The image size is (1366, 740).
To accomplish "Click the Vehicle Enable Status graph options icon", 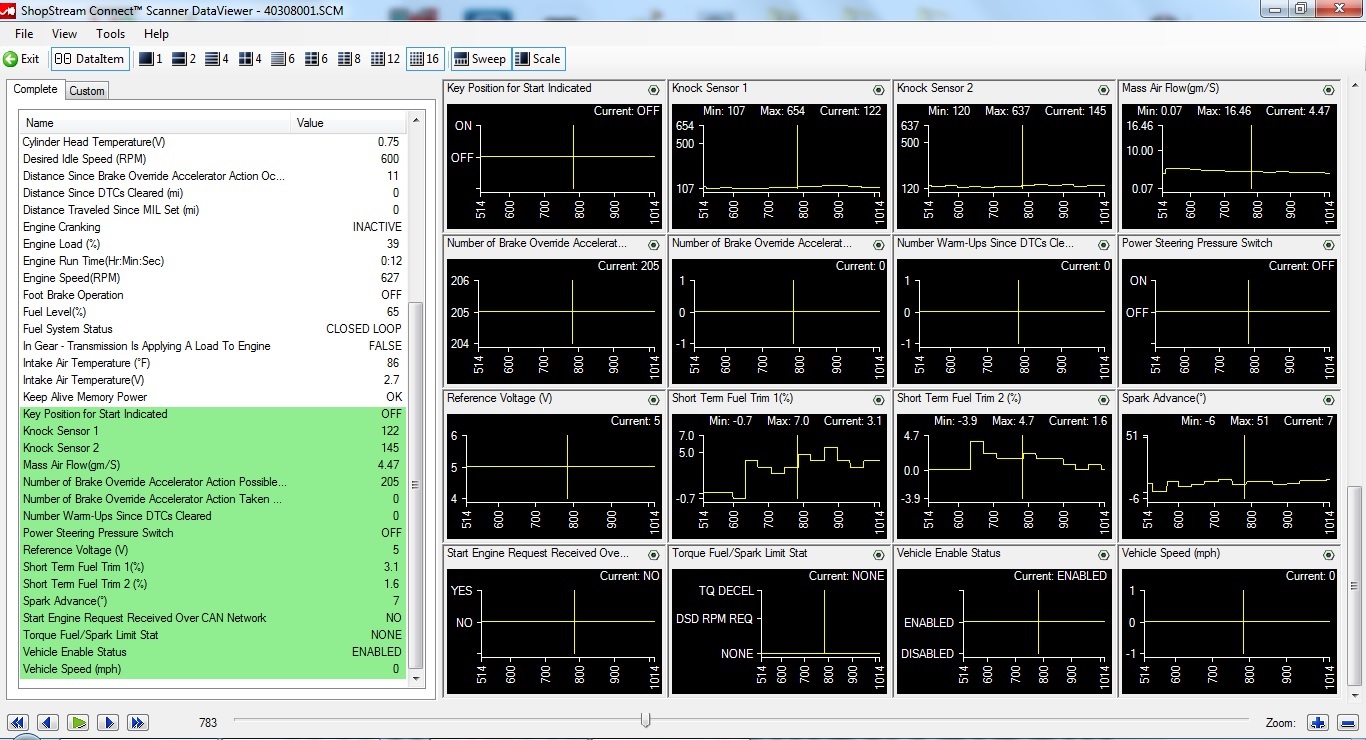I will pyautogui.click(x=1104, y=555).
